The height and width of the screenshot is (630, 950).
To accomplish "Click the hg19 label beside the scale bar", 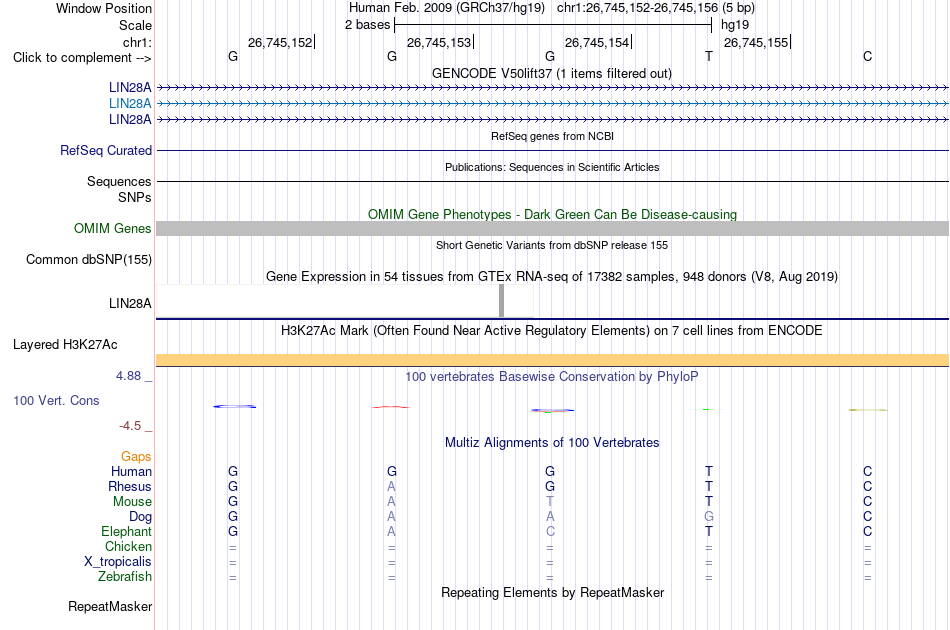I will pos(735,25).
